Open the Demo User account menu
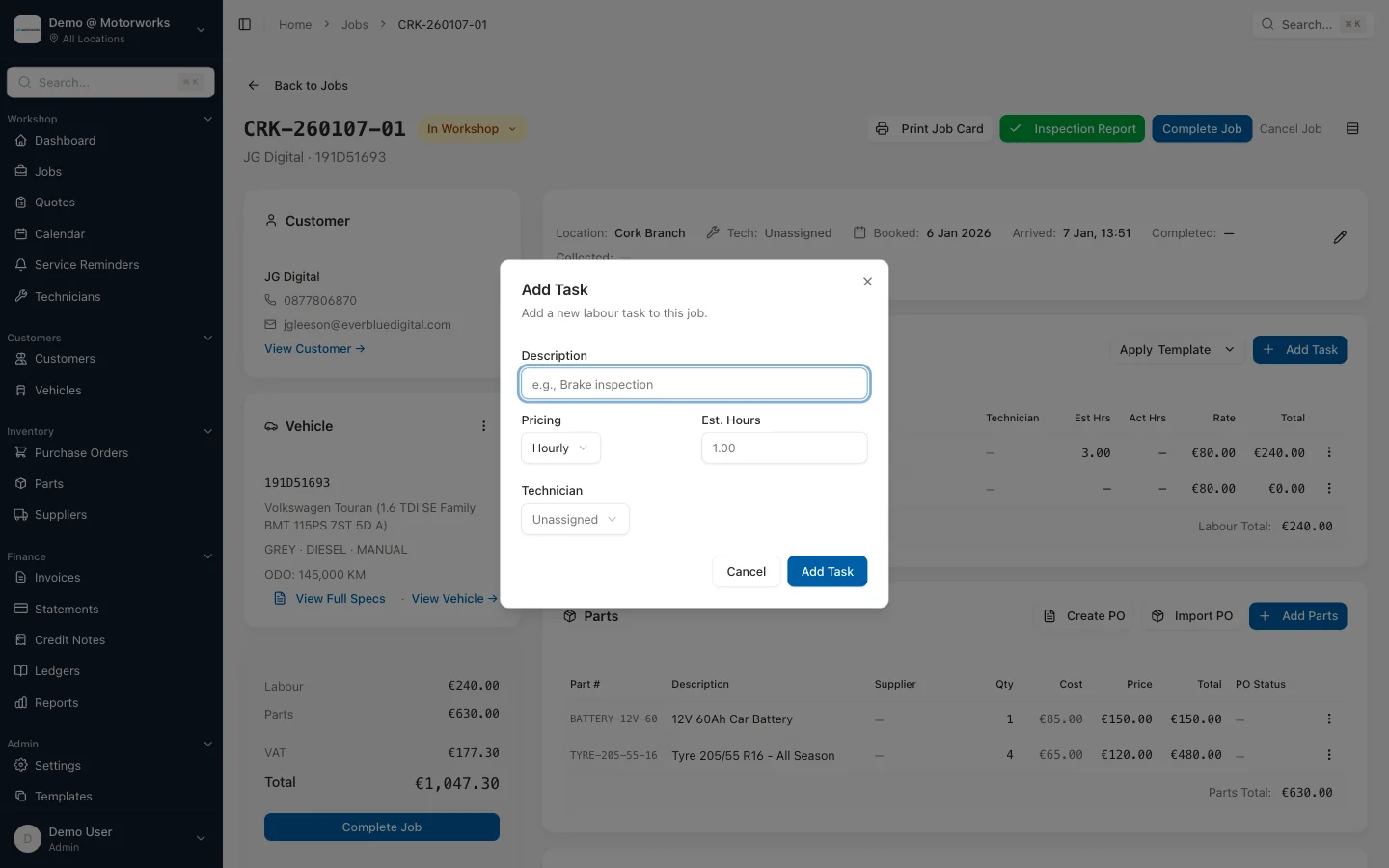The width and height of the screenshot is (1389, 868). tap(111, 838)
